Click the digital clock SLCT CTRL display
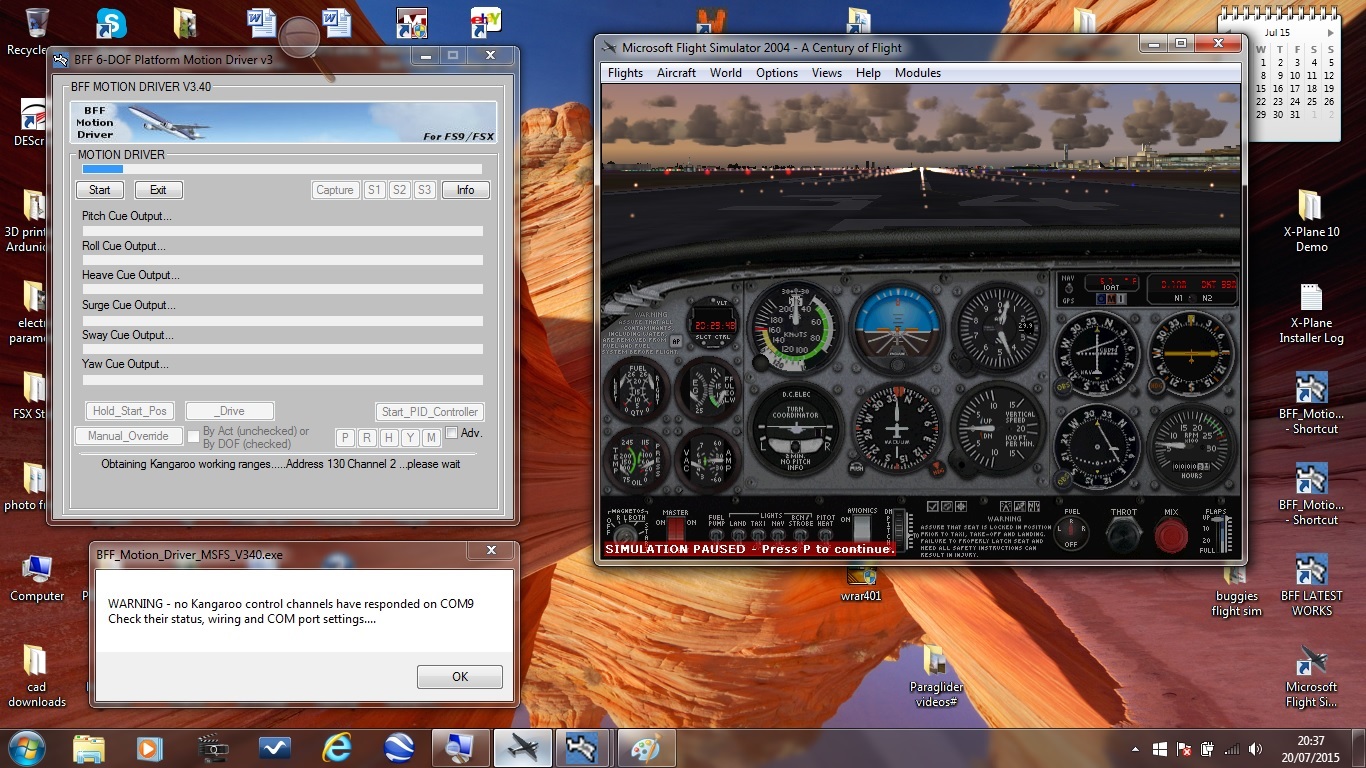The image size is (1366, 768). 713,324
